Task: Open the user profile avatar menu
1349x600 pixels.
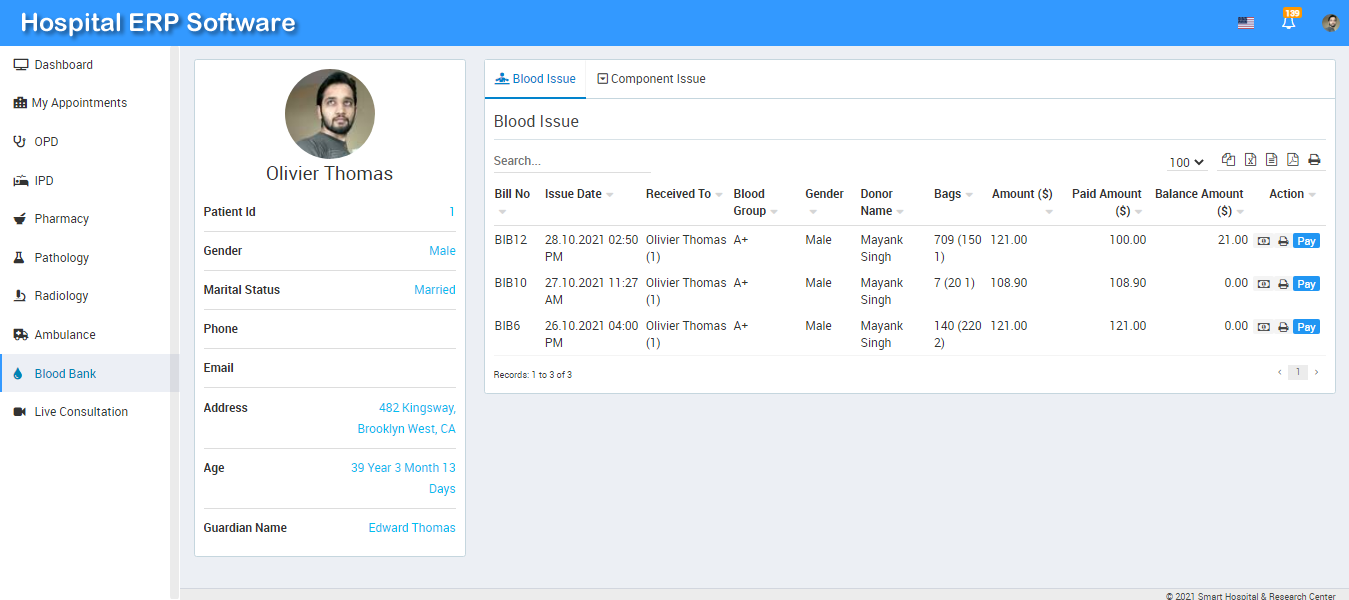Action: click(1330, 23)
